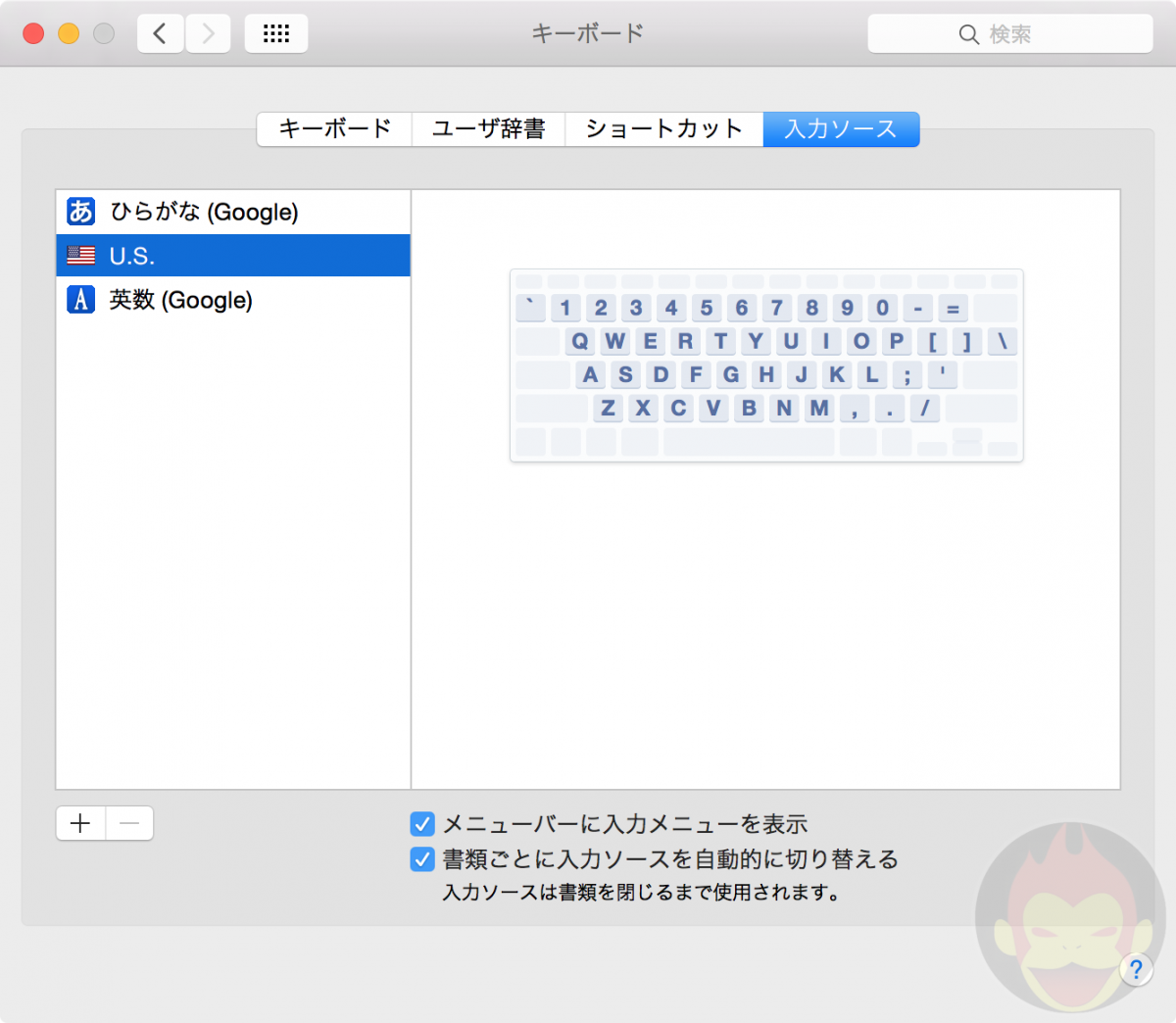Screen dimensions: 1176x1023
Task: Select the 英数 (Google) "A" icon
Action: coord(79,300)
